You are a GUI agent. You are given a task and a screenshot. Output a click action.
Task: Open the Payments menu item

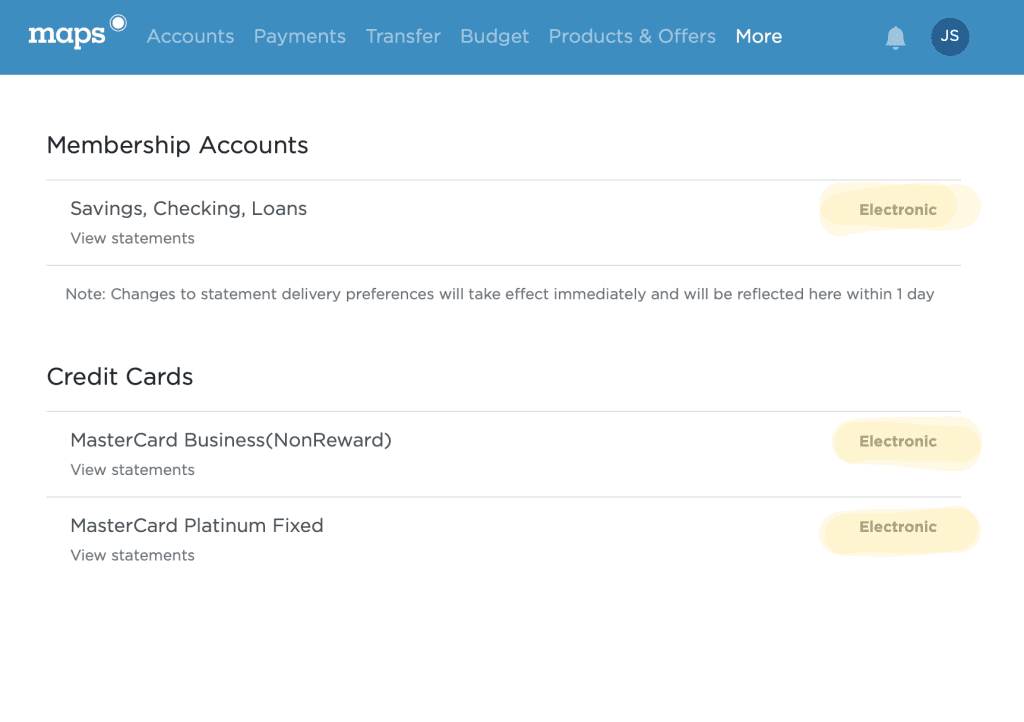299,37
